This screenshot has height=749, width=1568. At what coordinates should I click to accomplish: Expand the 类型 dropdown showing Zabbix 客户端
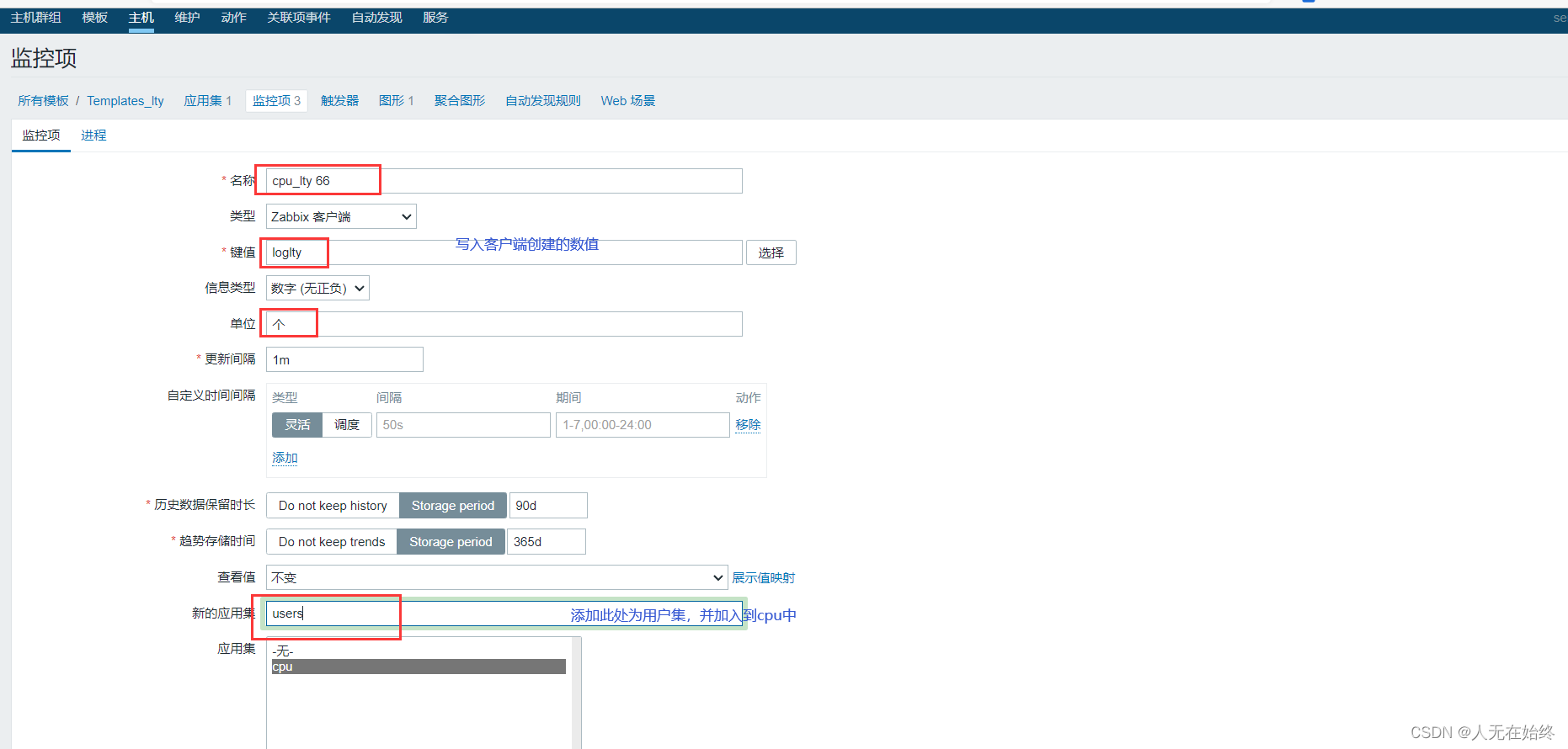tap(341, 217)
